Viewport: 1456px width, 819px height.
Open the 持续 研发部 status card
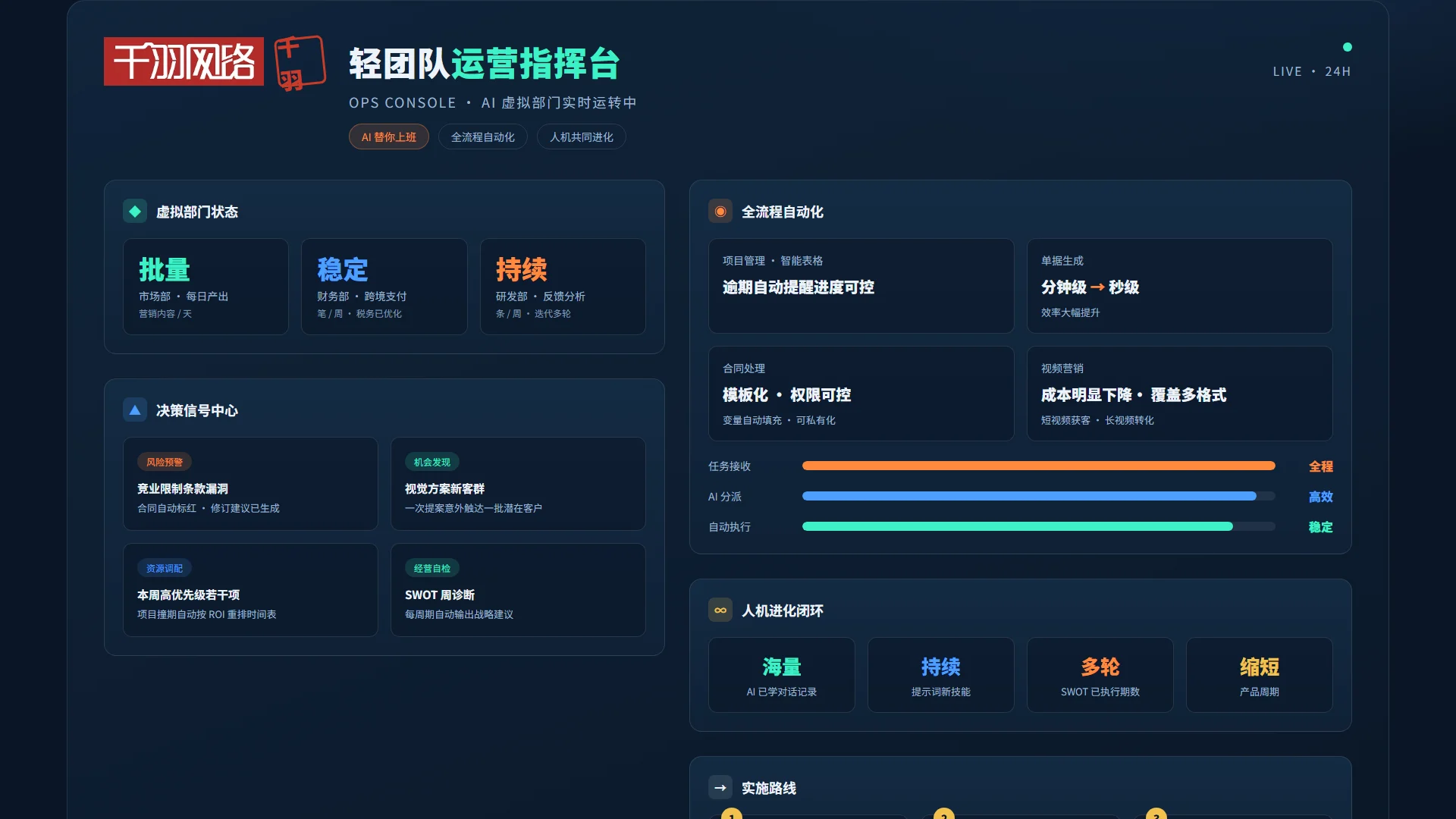(563, 287)
